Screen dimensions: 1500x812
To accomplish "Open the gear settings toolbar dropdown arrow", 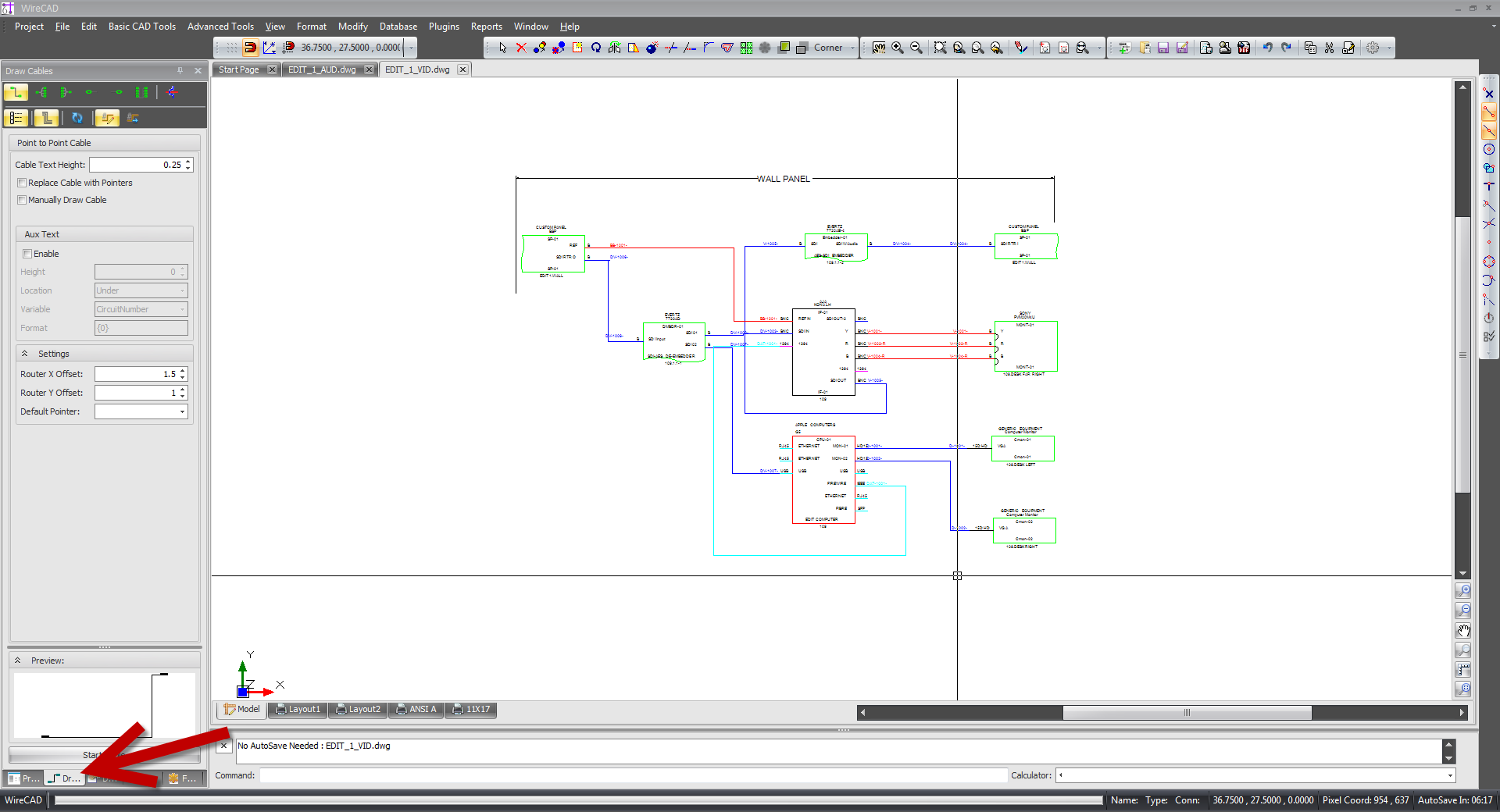I will point(1389,48).
